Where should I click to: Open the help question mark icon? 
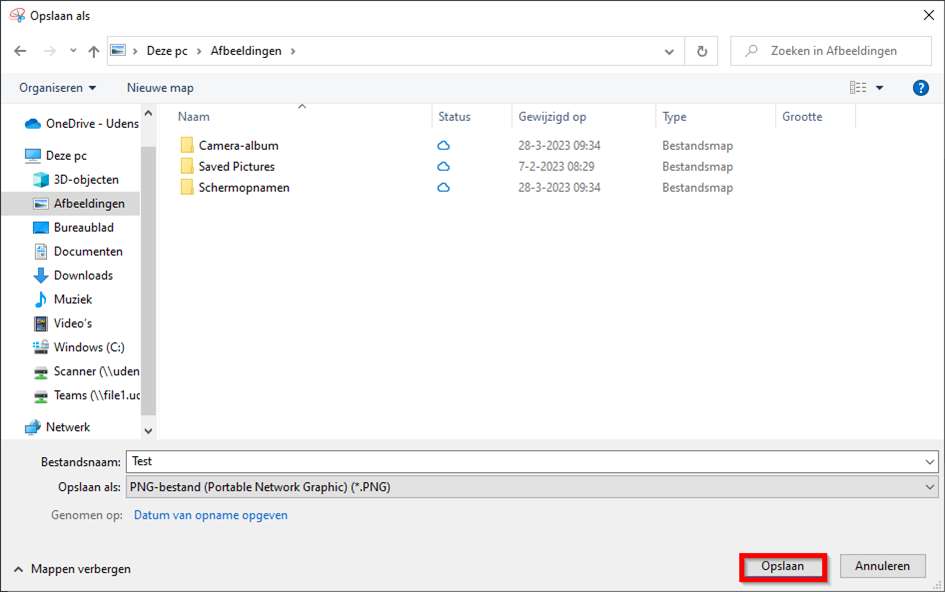tap(921, 88)
